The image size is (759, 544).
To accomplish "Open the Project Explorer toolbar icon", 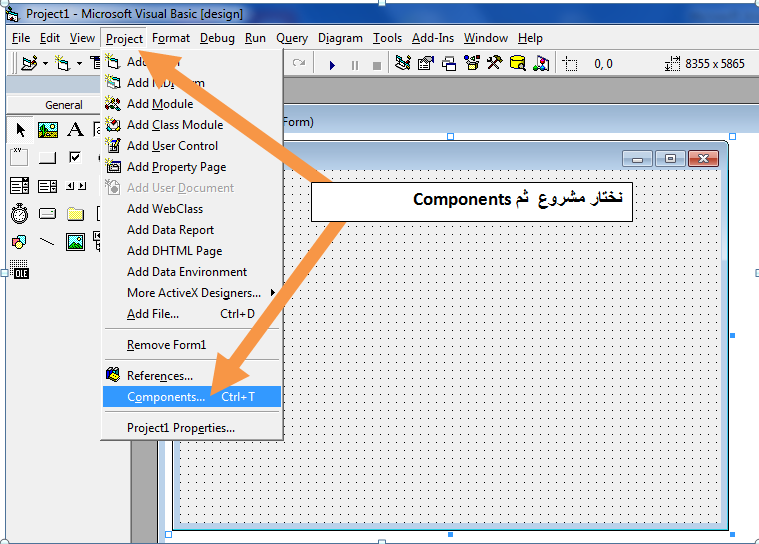I will click(x=403, y=63).
